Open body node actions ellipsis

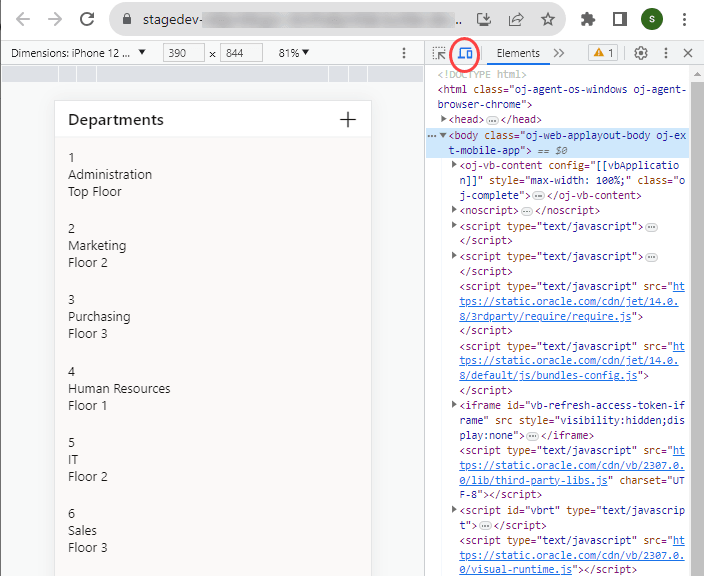tap(432, 136)
